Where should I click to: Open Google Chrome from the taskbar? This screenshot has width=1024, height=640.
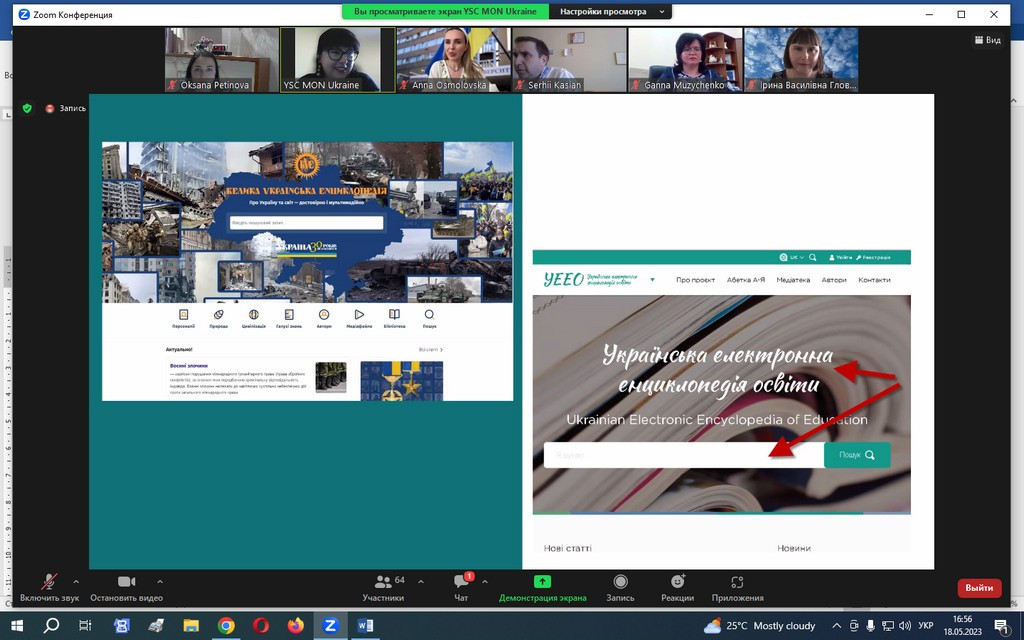point(226,626)
